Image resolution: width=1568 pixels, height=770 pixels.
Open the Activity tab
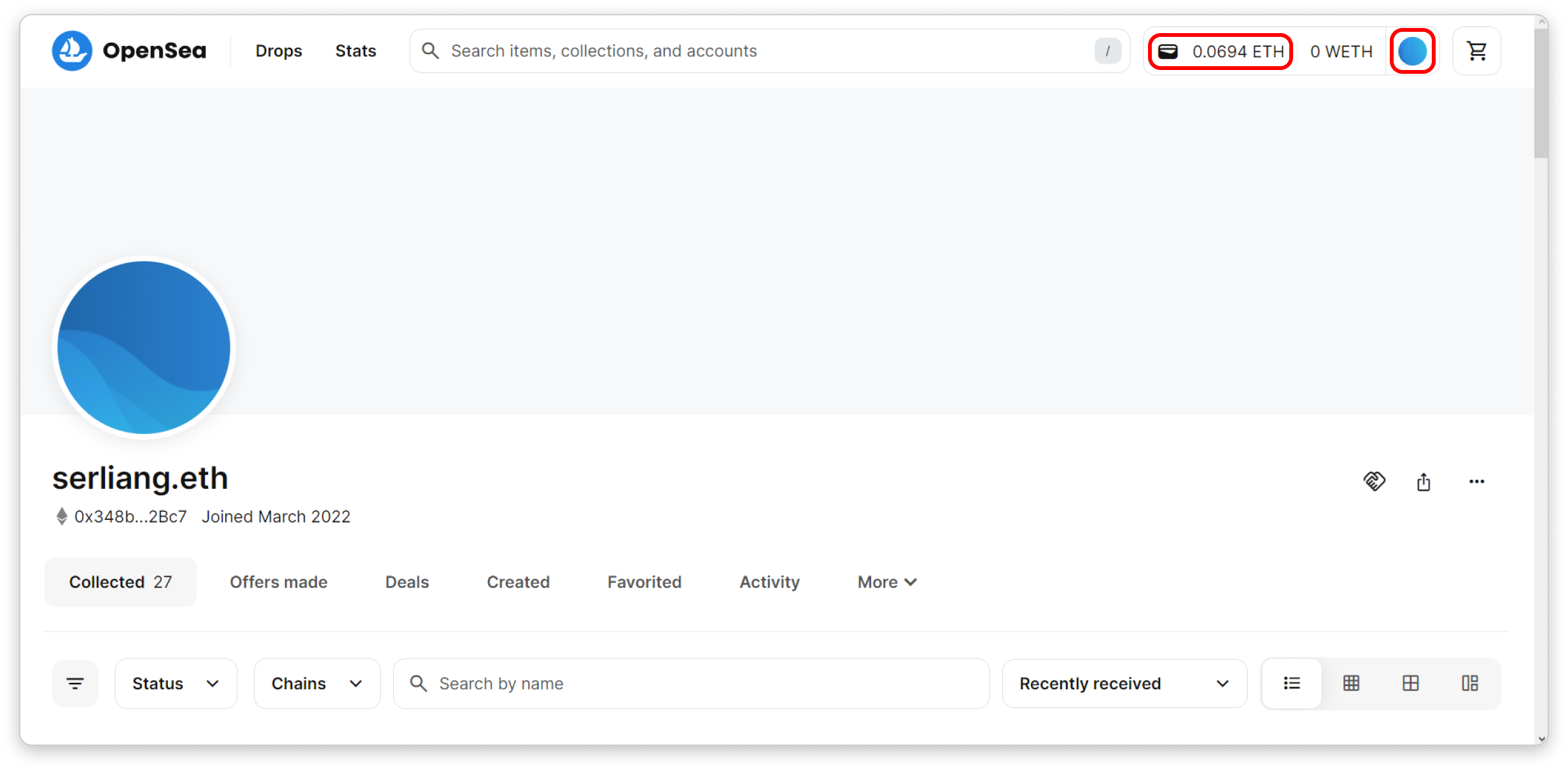click(x=769, y=582)
